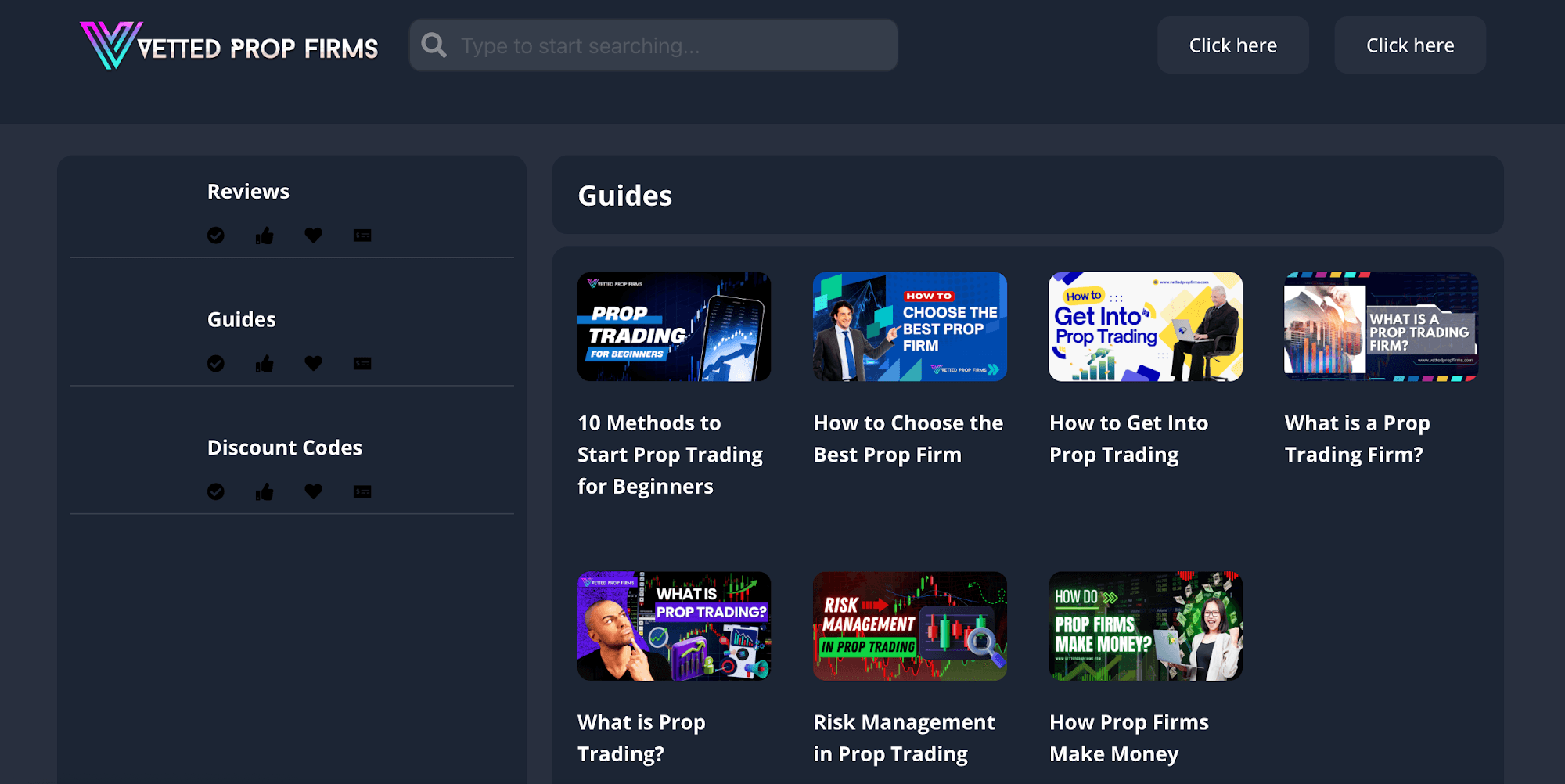Click the checkmark icon under Reviews

click(x=216, y=236)
